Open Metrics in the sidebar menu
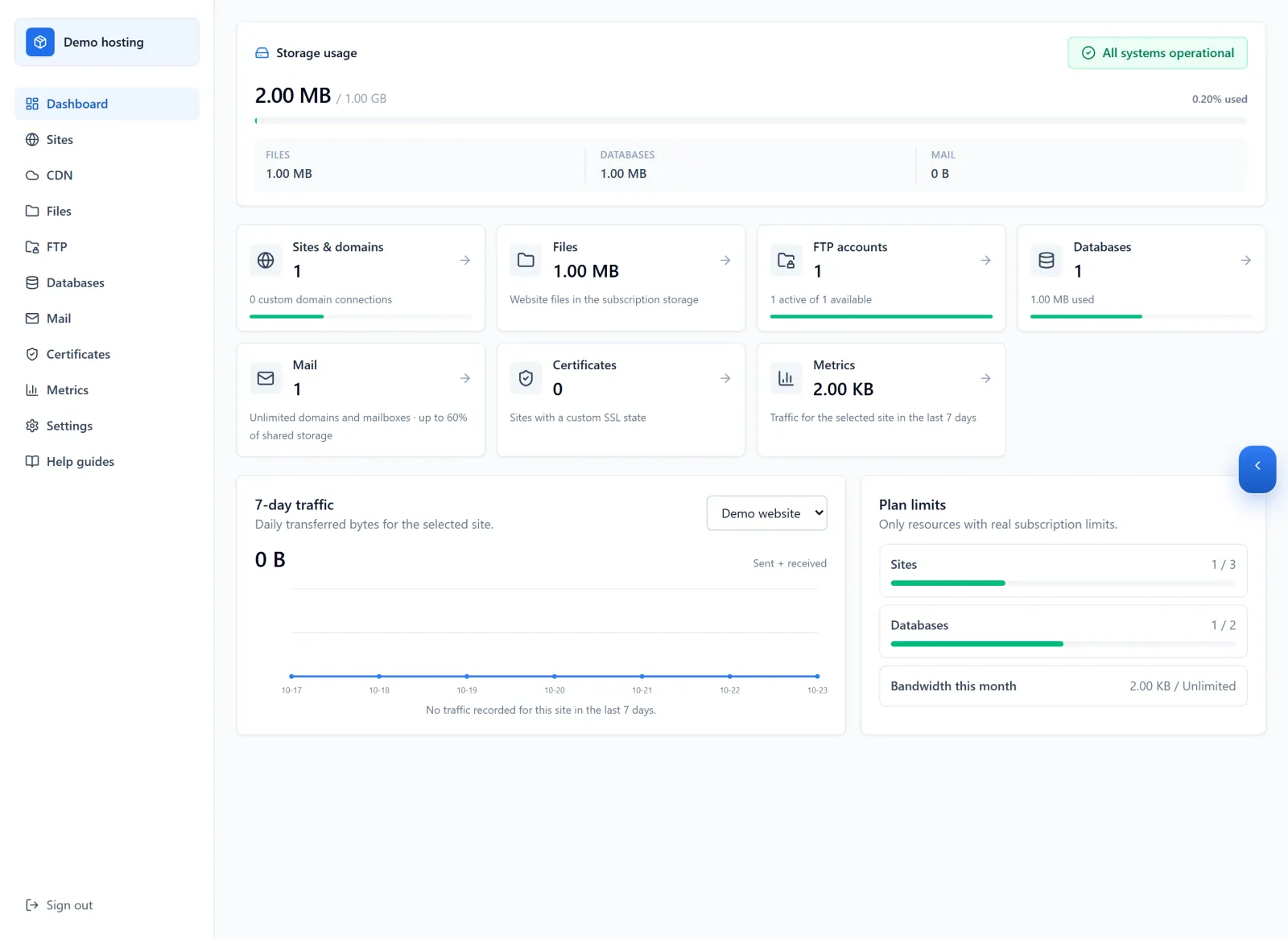The height and width of the screenshot is (939, 1288). pos(107,390)
